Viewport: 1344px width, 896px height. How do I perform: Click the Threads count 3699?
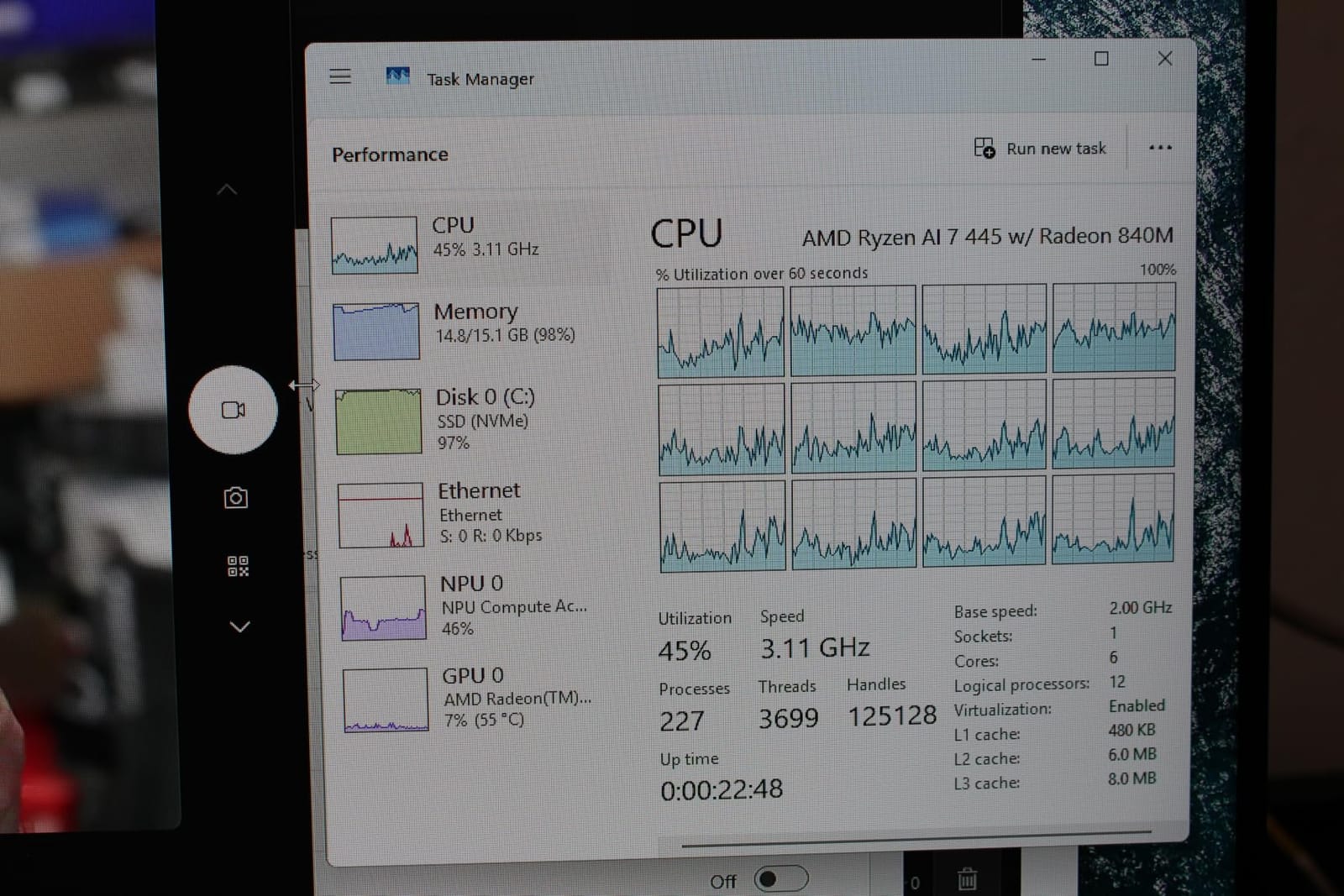(x=788, y=718)
